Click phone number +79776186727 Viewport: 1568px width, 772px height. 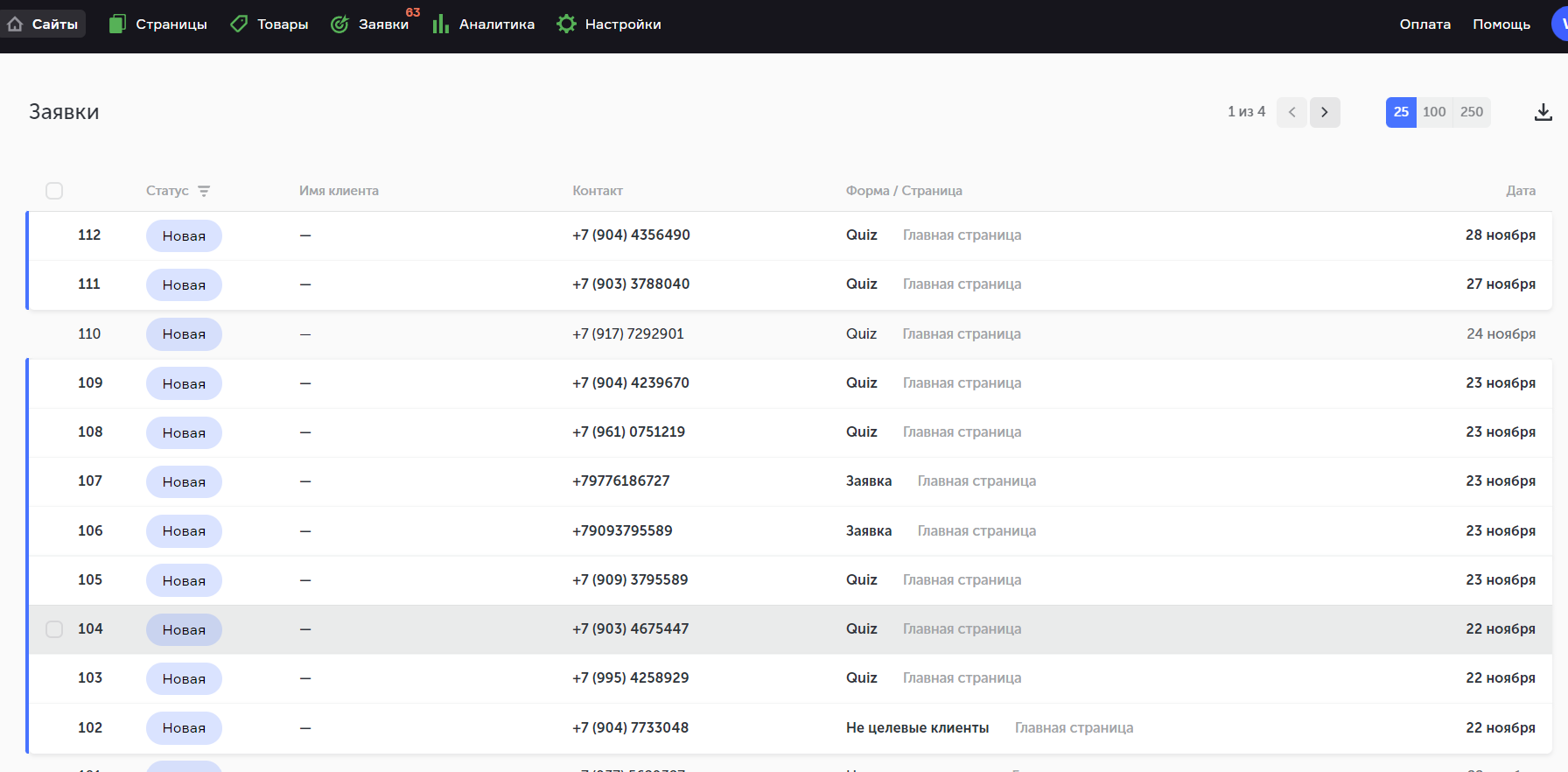pyautogui.click(x=621, y=481)
